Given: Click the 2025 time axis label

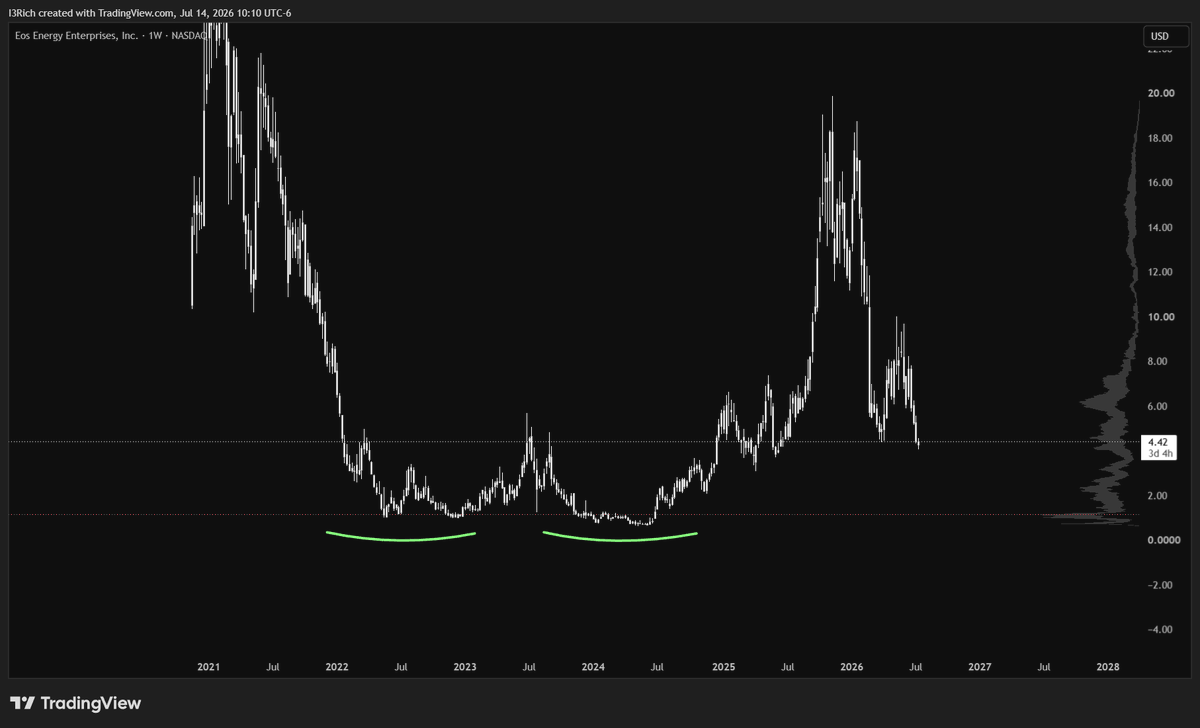Looking at the screenshot, I should tap(724, 666).
